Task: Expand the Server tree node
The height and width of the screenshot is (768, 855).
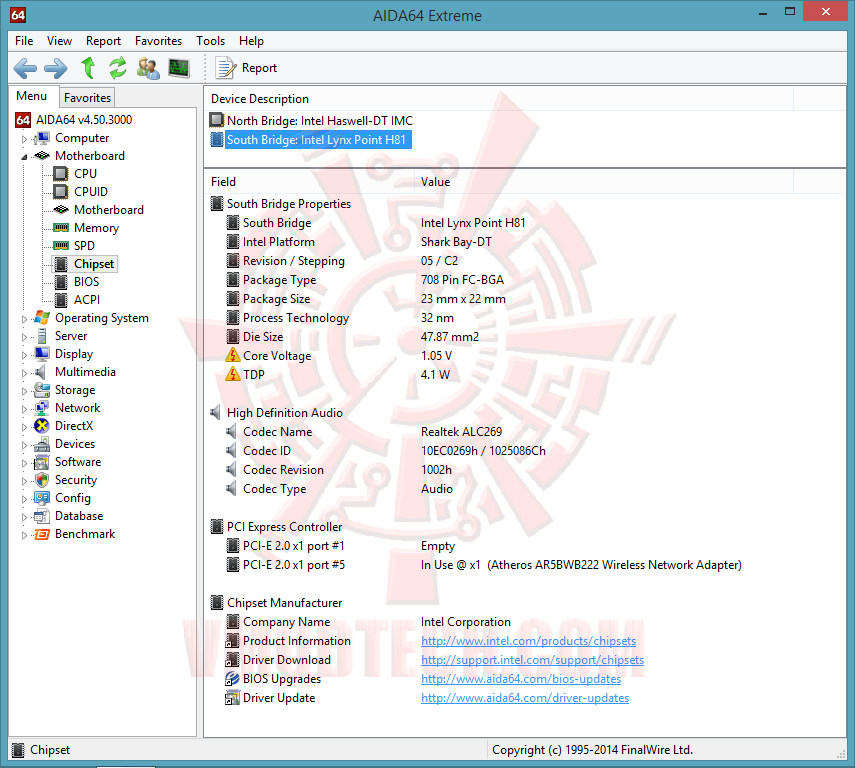Action: click(24, 337)
